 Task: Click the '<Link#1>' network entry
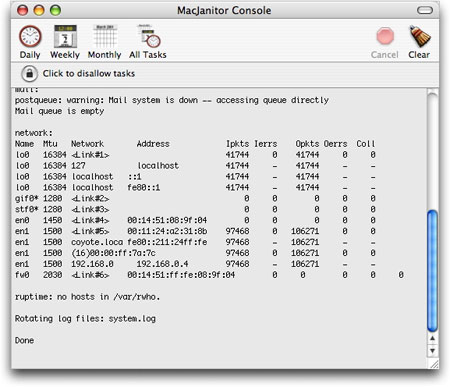[x=90, y=155]
